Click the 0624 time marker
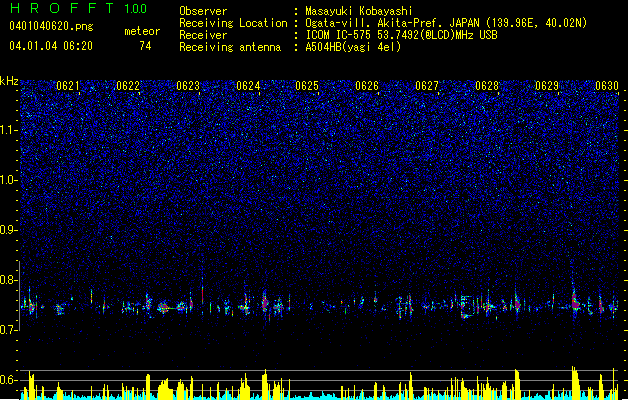 click(x=248, y=86)
